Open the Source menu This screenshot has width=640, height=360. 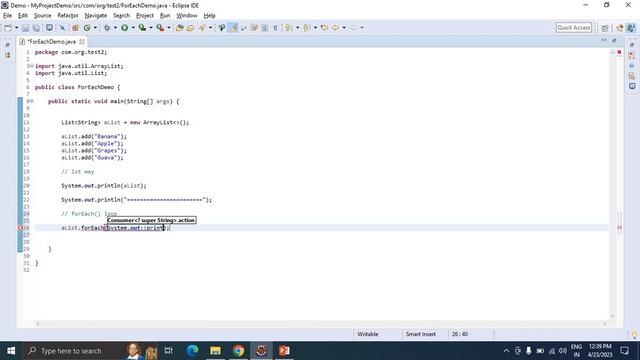coord(42,16)
